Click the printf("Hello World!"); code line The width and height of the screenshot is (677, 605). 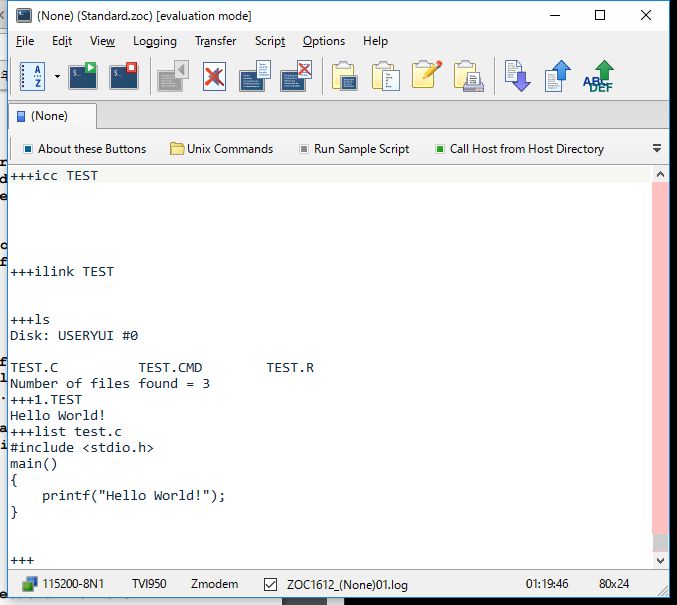click(133, 496)
